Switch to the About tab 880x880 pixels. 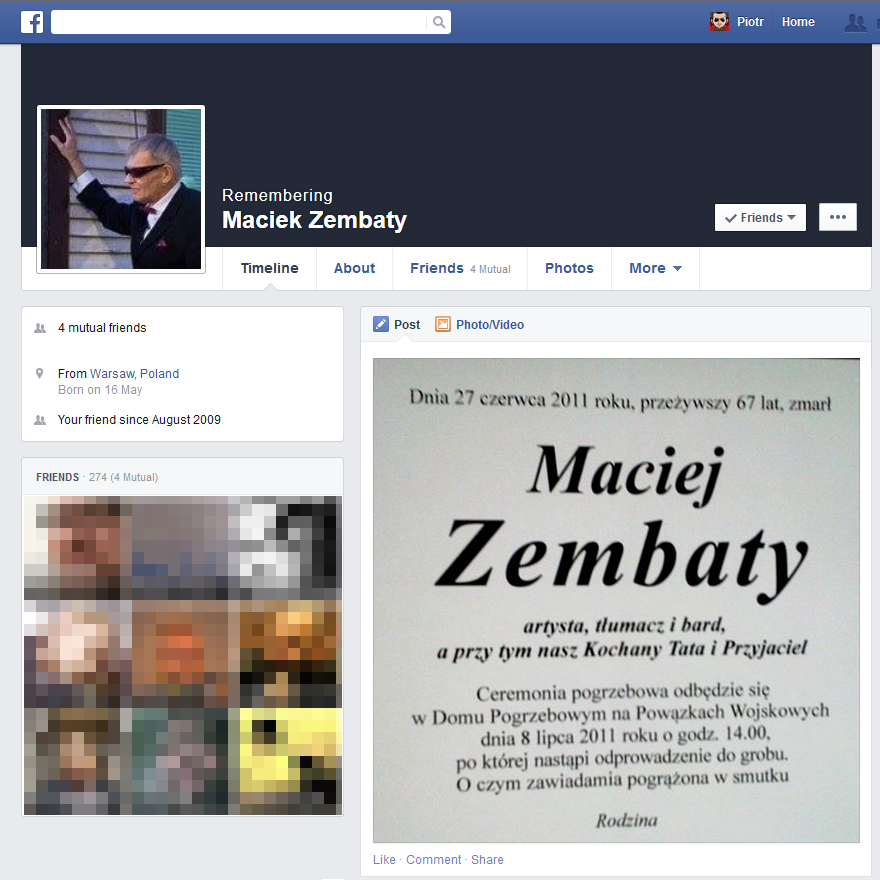[x=354, y=268]
